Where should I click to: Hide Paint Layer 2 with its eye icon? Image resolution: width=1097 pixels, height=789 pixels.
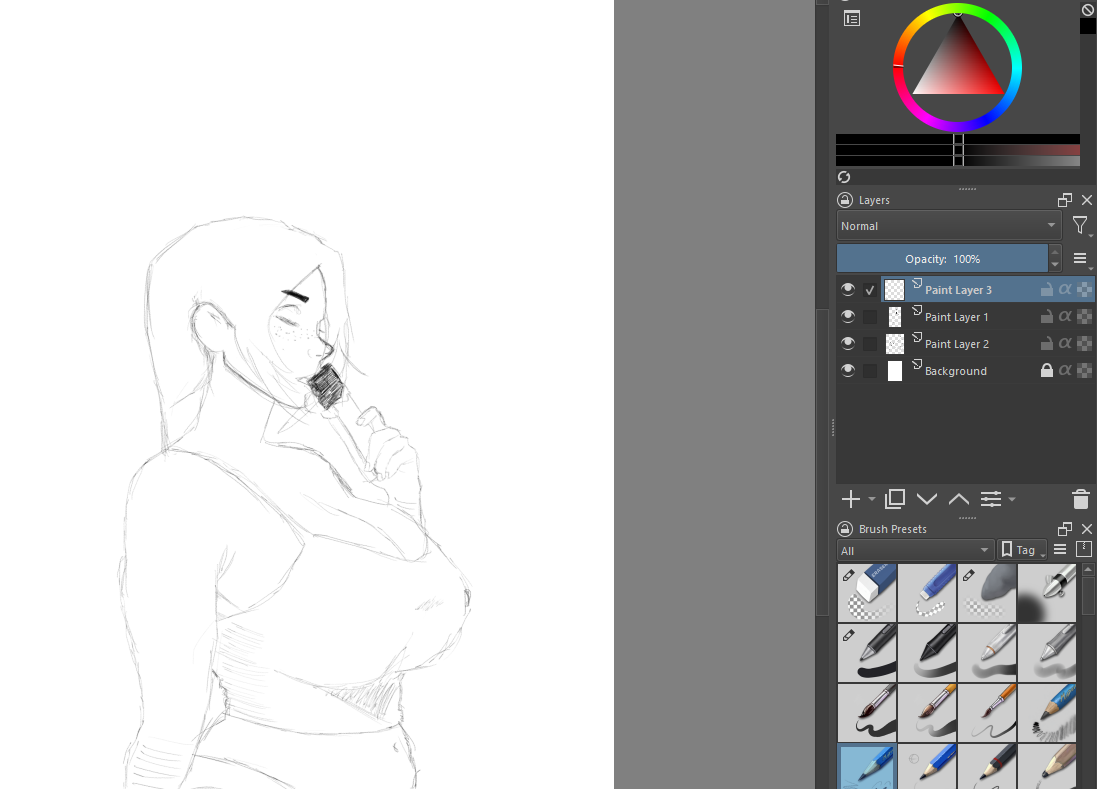[x=848, y=343]
